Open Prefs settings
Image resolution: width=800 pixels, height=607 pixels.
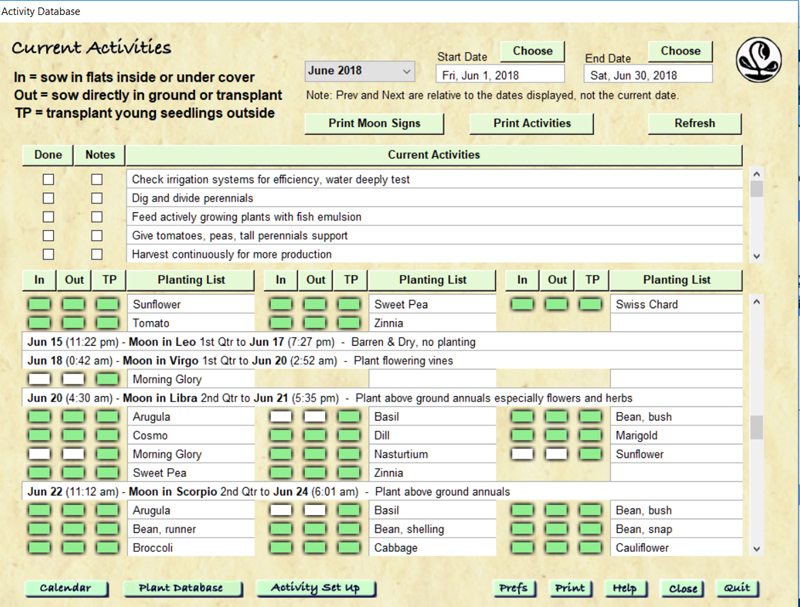(x=514, y=588)
